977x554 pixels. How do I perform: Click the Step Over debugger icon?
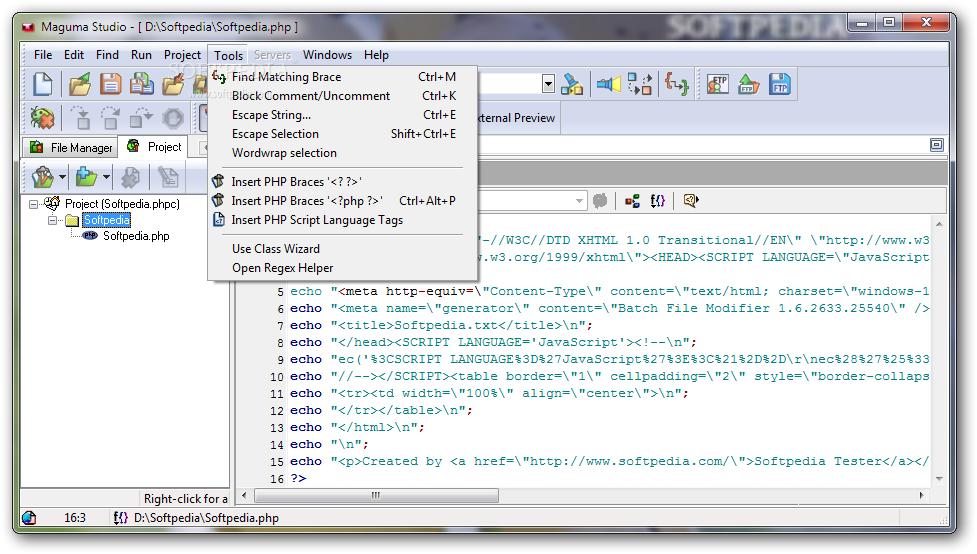[x=110, y=118]
